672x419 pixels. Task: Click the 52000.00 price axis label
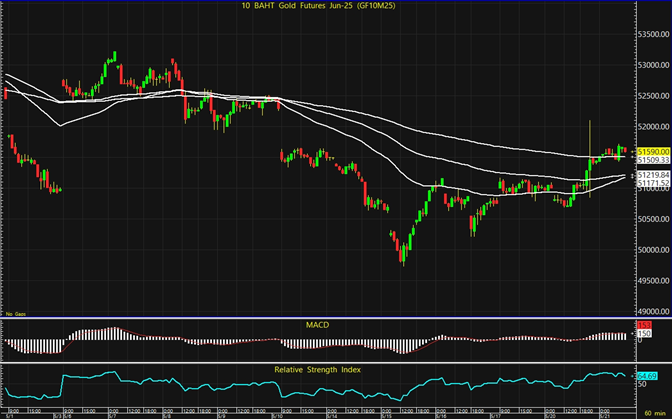[651, 127]
